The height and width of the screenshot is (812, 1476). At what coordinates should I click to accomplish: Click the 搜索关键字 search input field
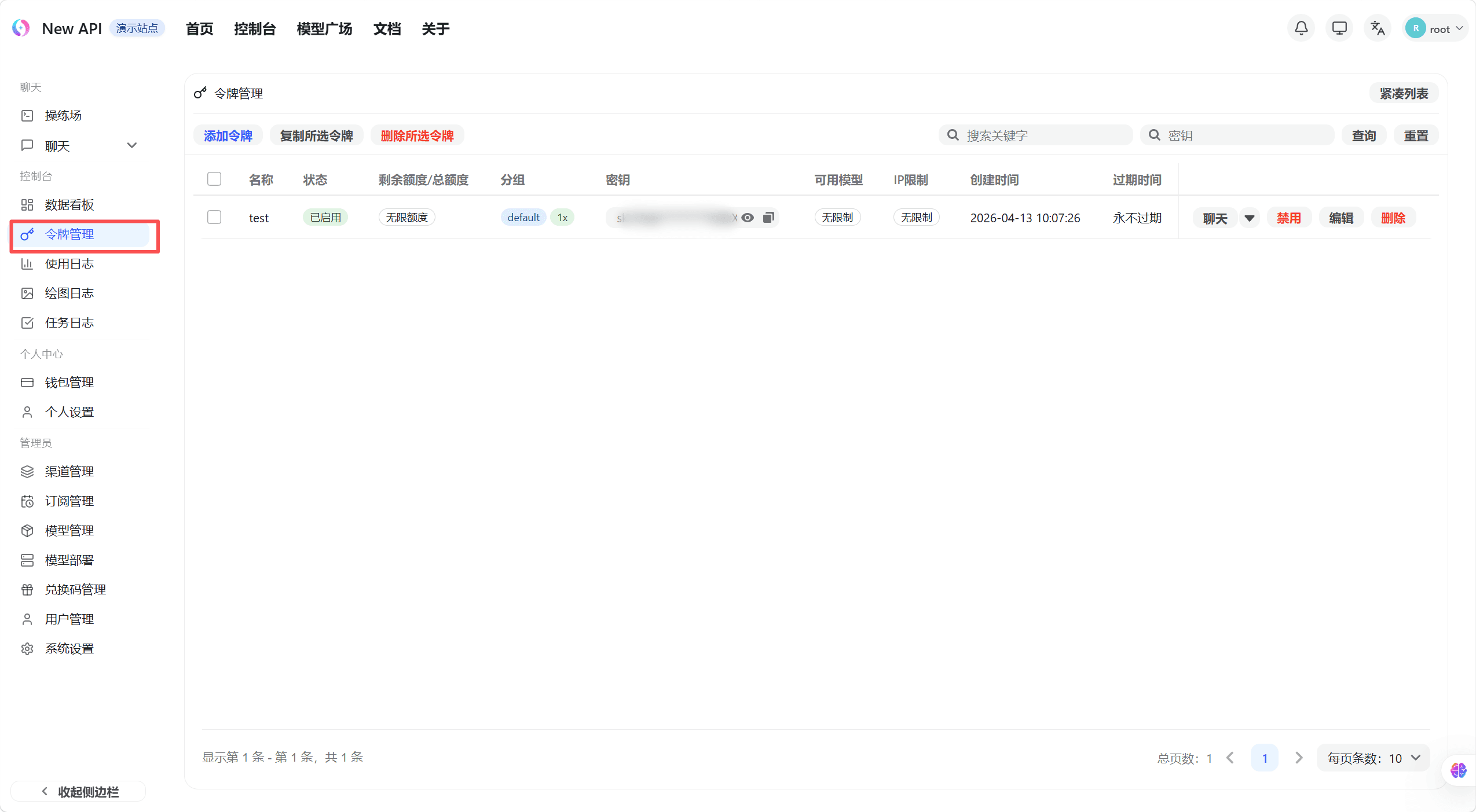(1037, 135)
